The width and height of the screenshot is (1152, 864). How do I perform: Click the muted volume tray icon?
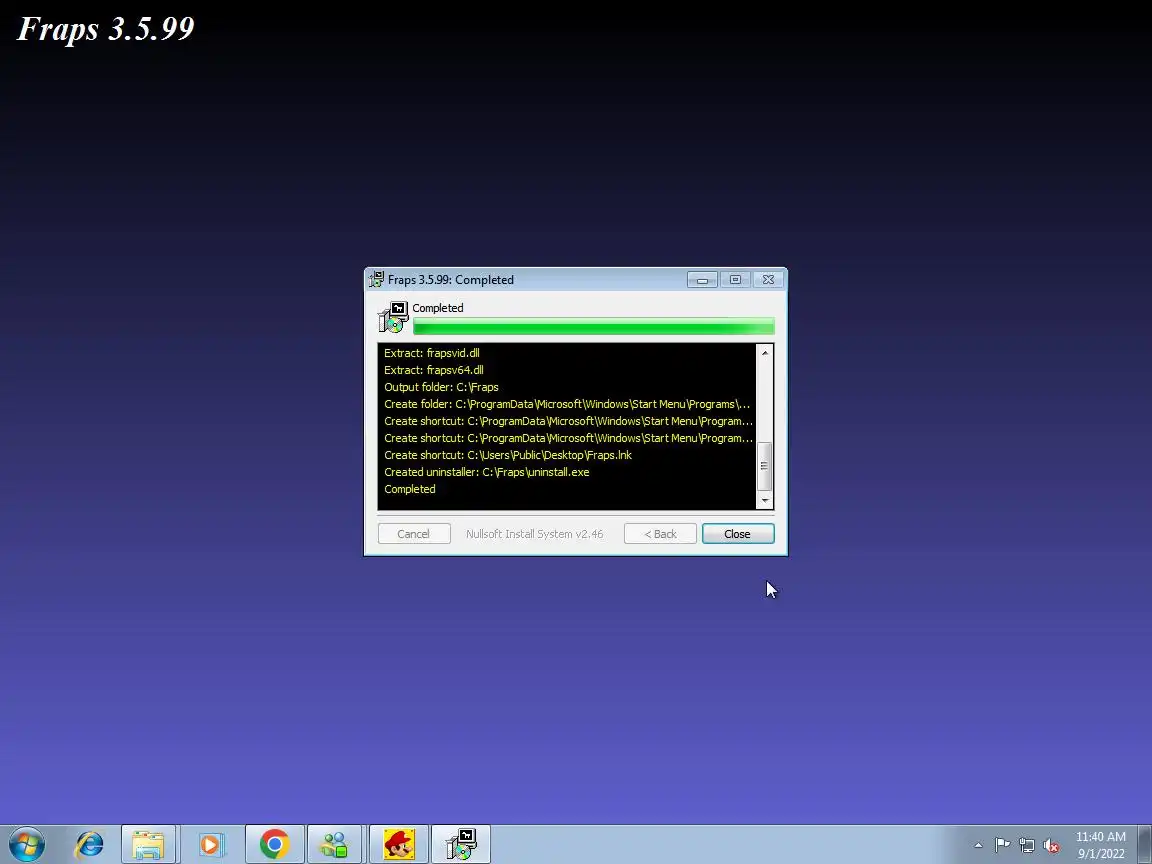(1051, 846)
